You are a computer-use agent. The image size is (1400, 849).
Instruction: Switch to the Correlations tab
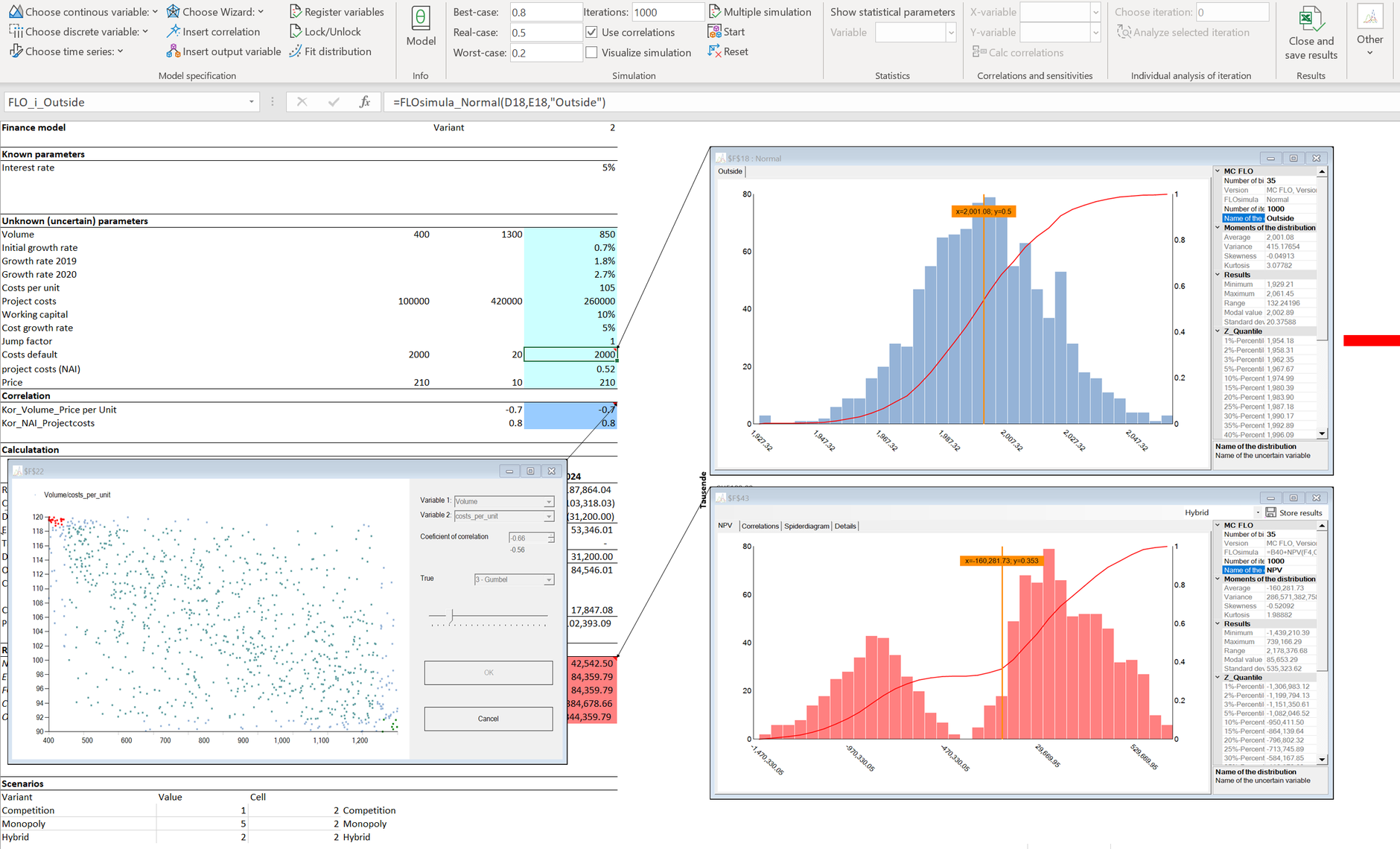click(760, 526)
